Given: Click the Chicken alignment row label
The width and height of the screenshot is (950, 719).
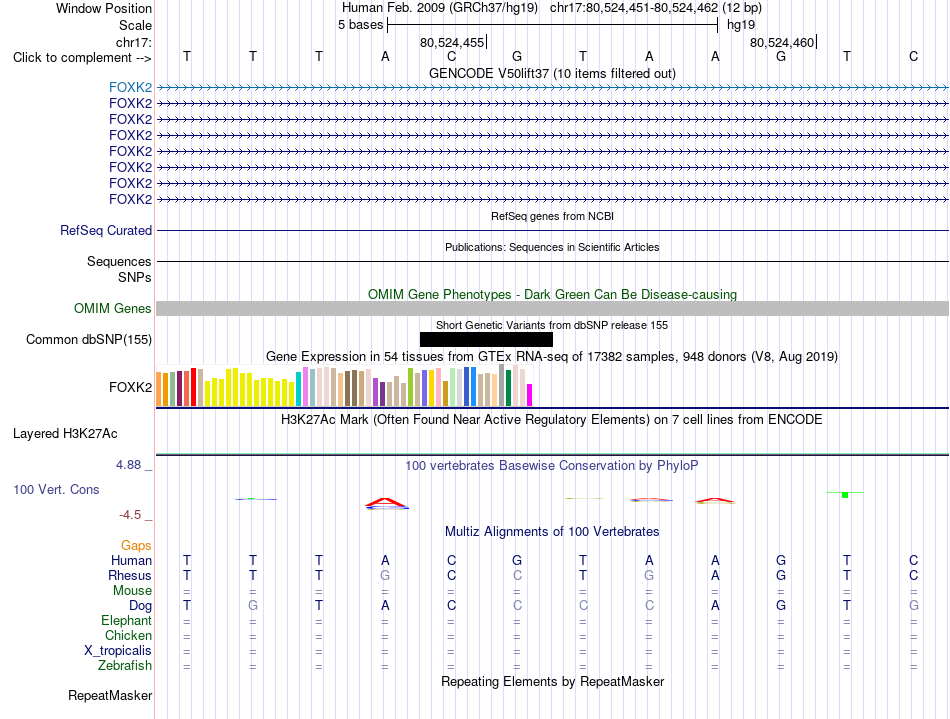Looking at the screenshot, I should 128,635.
